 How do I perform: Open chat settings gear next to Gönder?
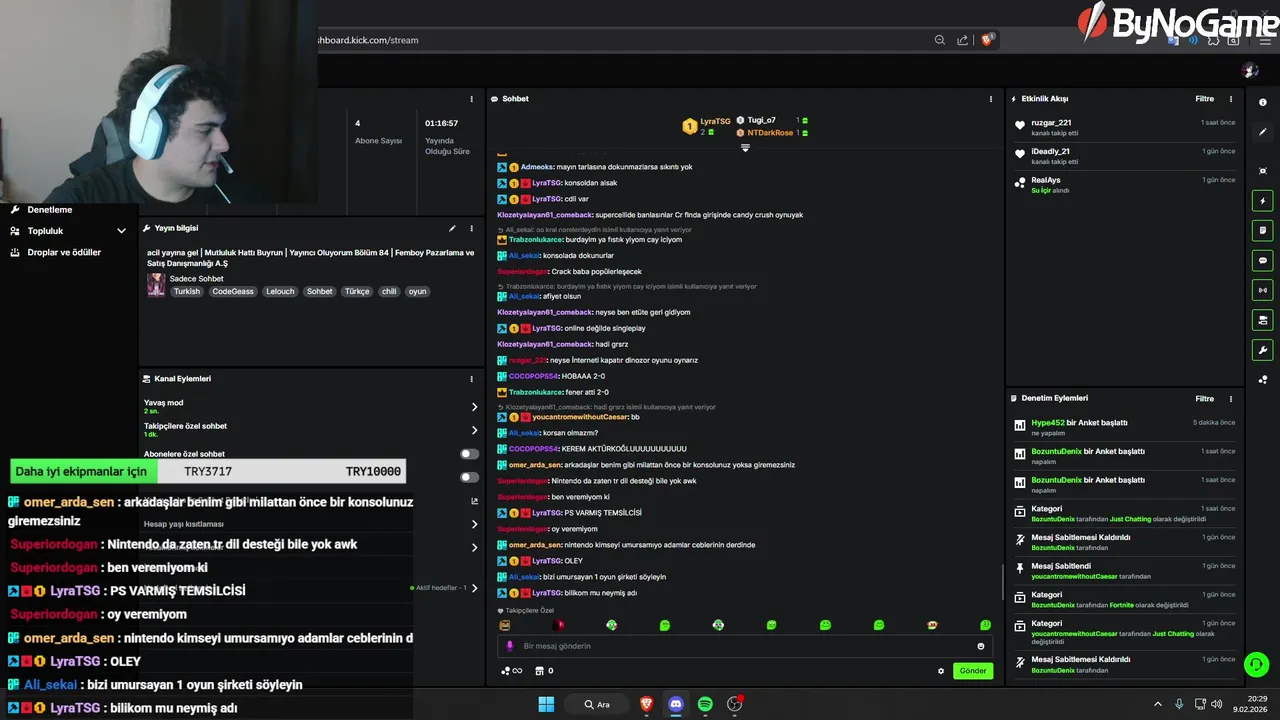(940, 671)
